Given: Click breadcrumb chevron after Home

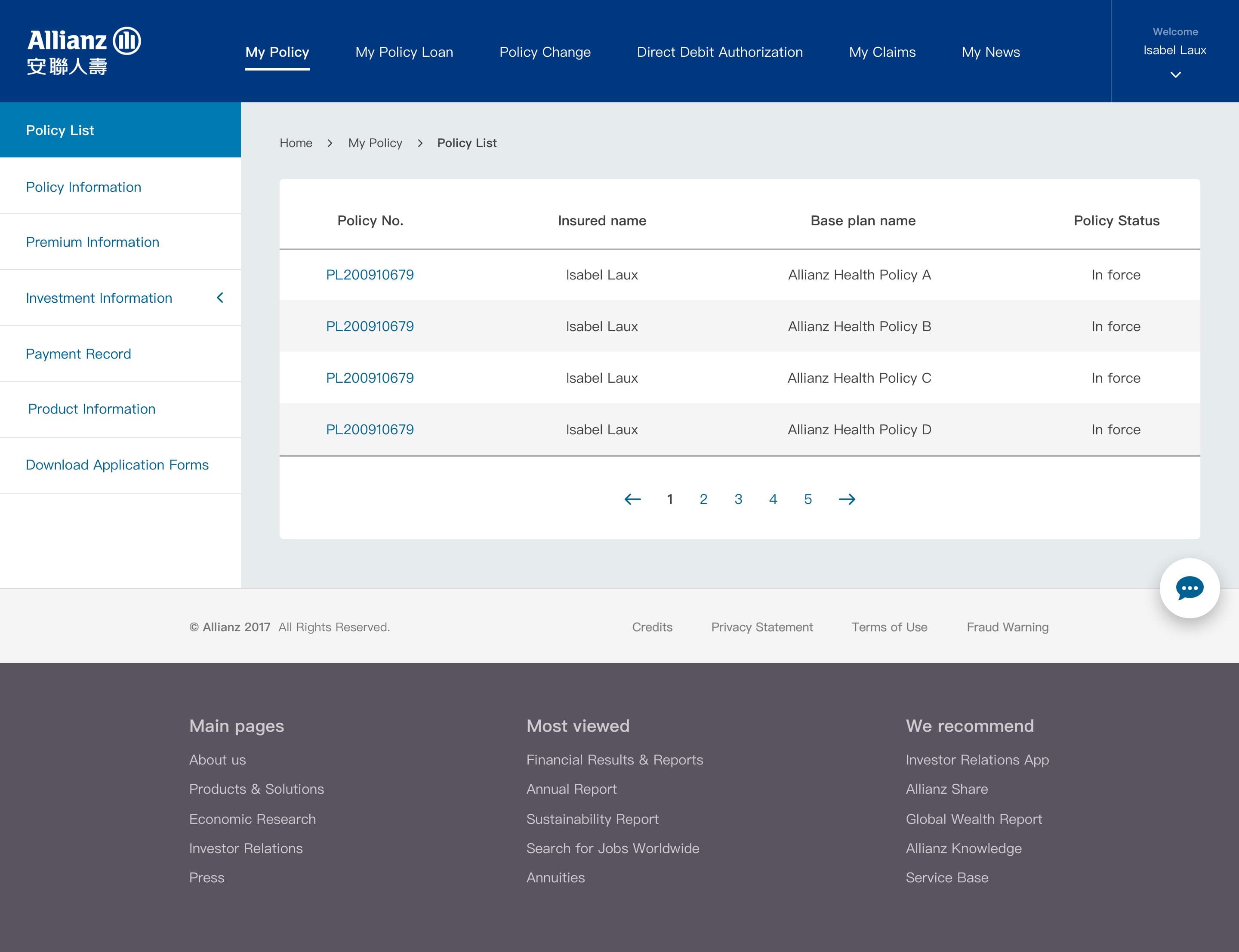Looking at the screenshot, I should tap(330, 143).
